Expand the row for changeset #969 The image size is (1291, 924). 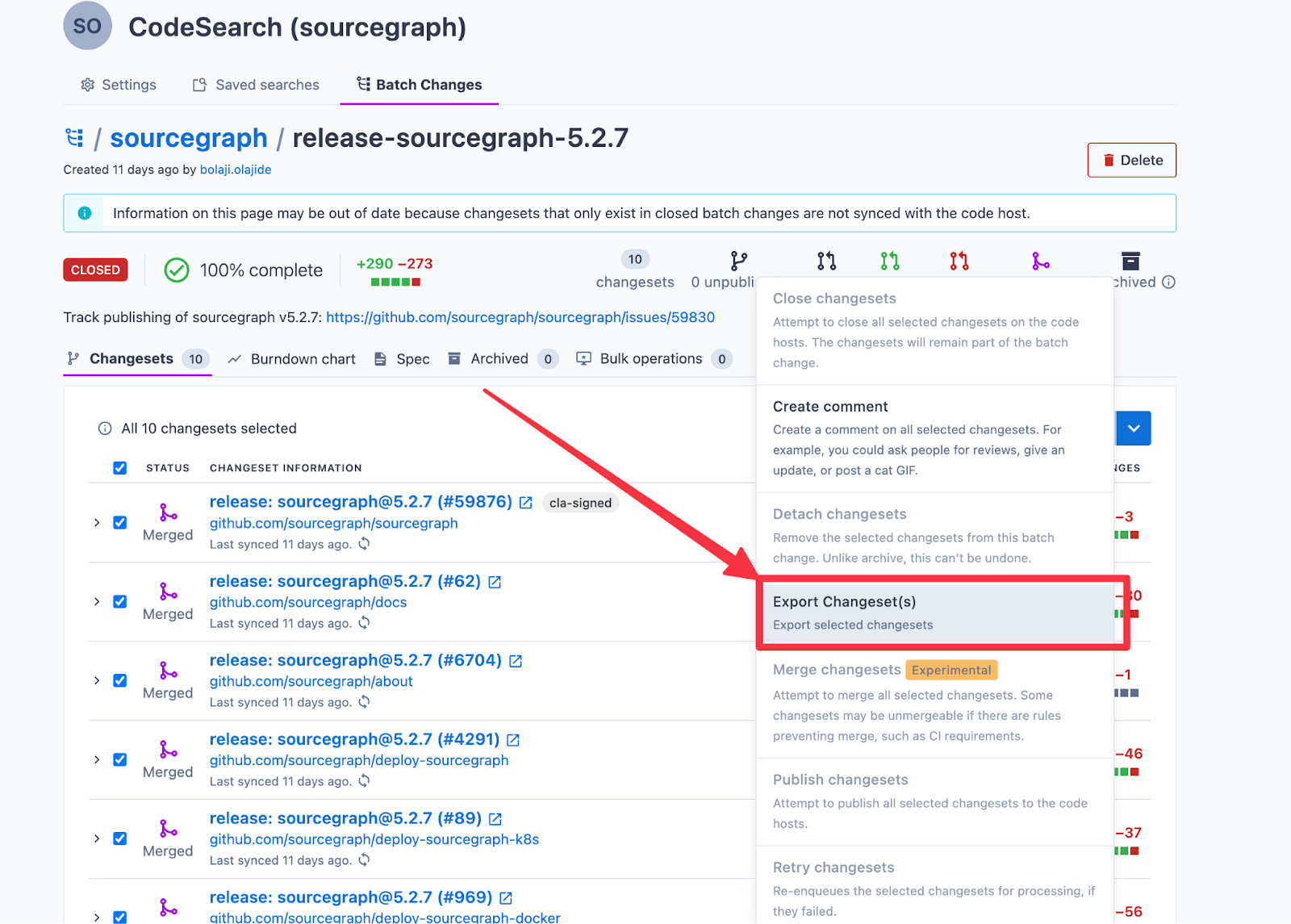(97, 918)
